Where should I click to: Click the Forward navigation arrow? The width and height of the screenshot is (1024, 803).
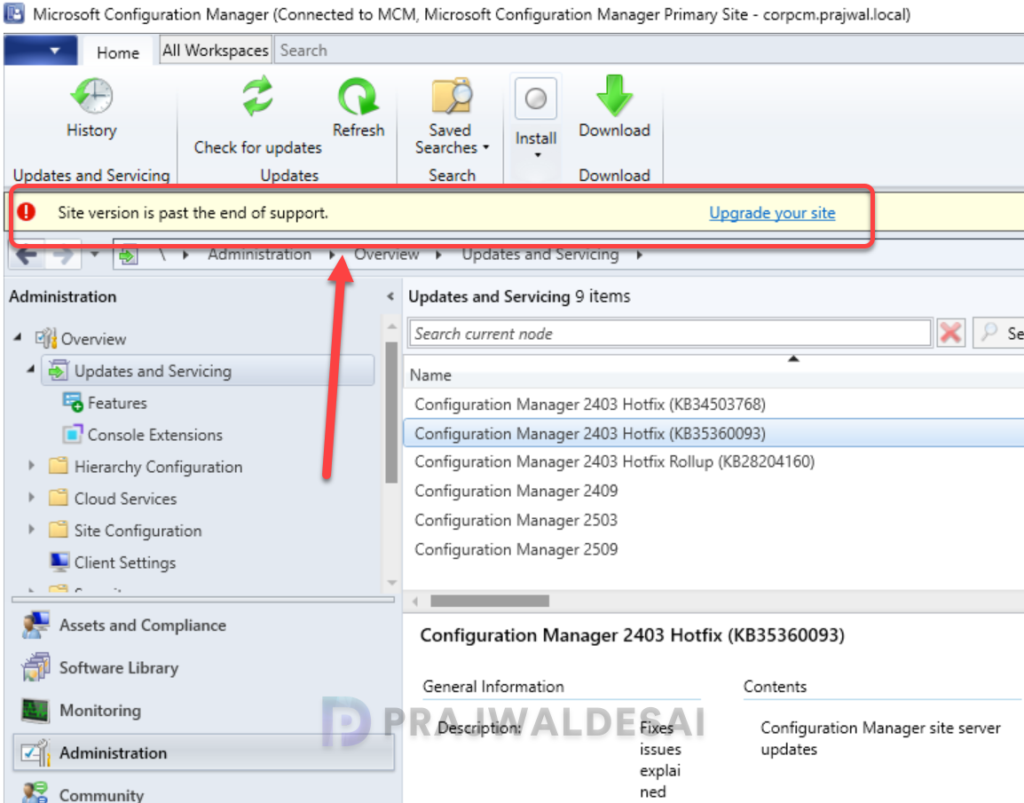click(63, 255)
